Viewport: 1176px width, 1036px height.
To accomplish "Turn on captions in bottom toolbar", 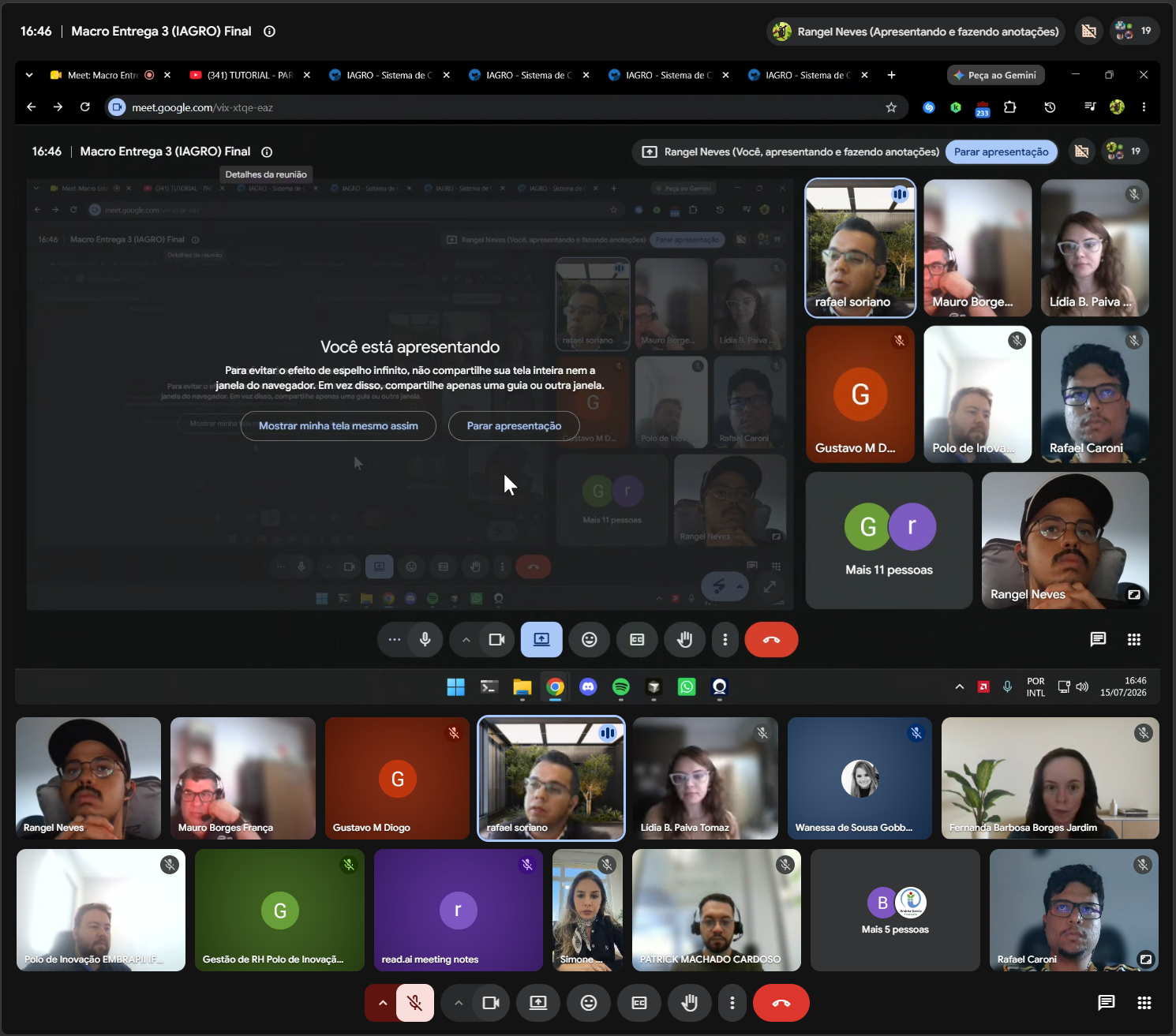I will click(x=639, y=1003).
